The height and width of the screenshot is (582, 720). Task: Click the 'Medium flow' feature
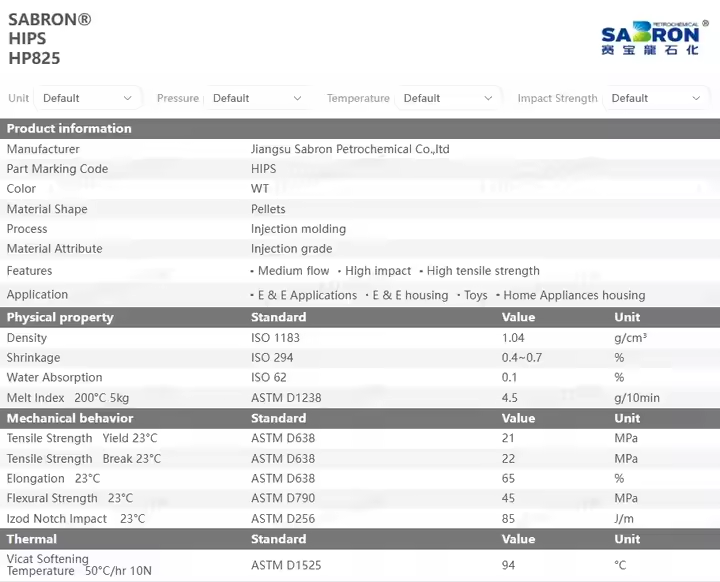[x=293, y=271]
